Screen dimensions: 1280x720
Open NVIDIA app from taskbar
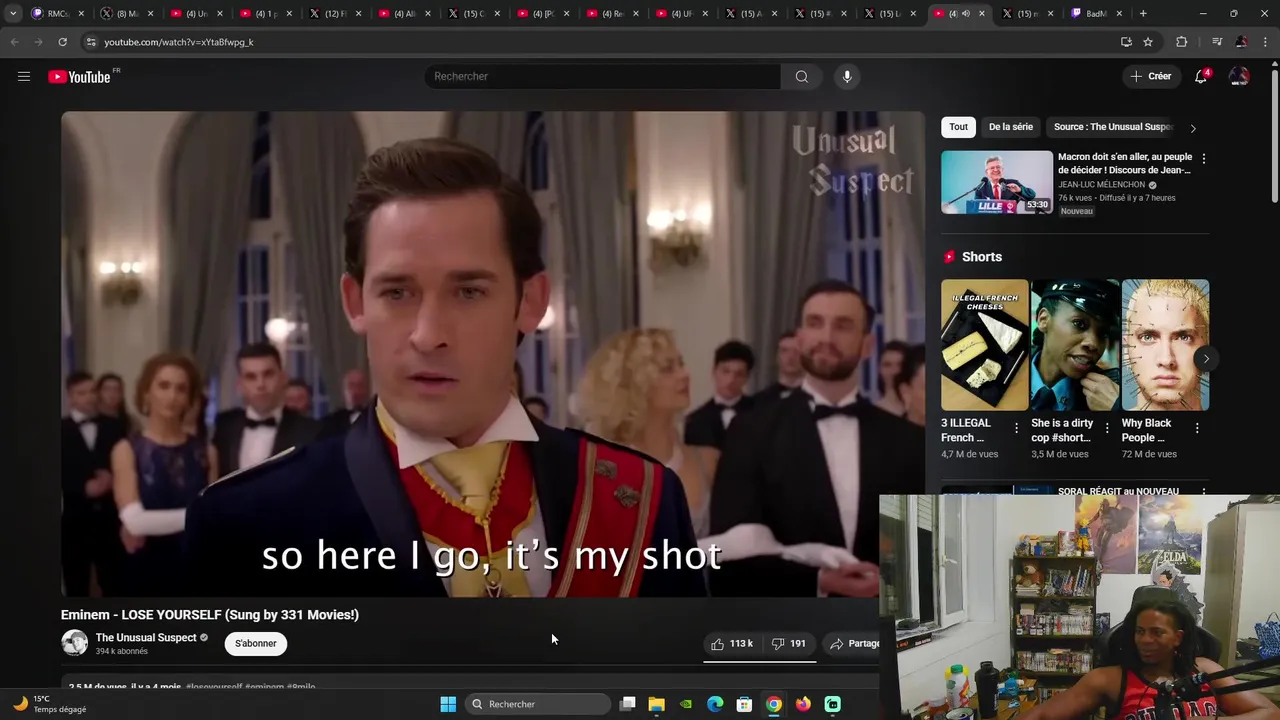[x=685, y=704]
